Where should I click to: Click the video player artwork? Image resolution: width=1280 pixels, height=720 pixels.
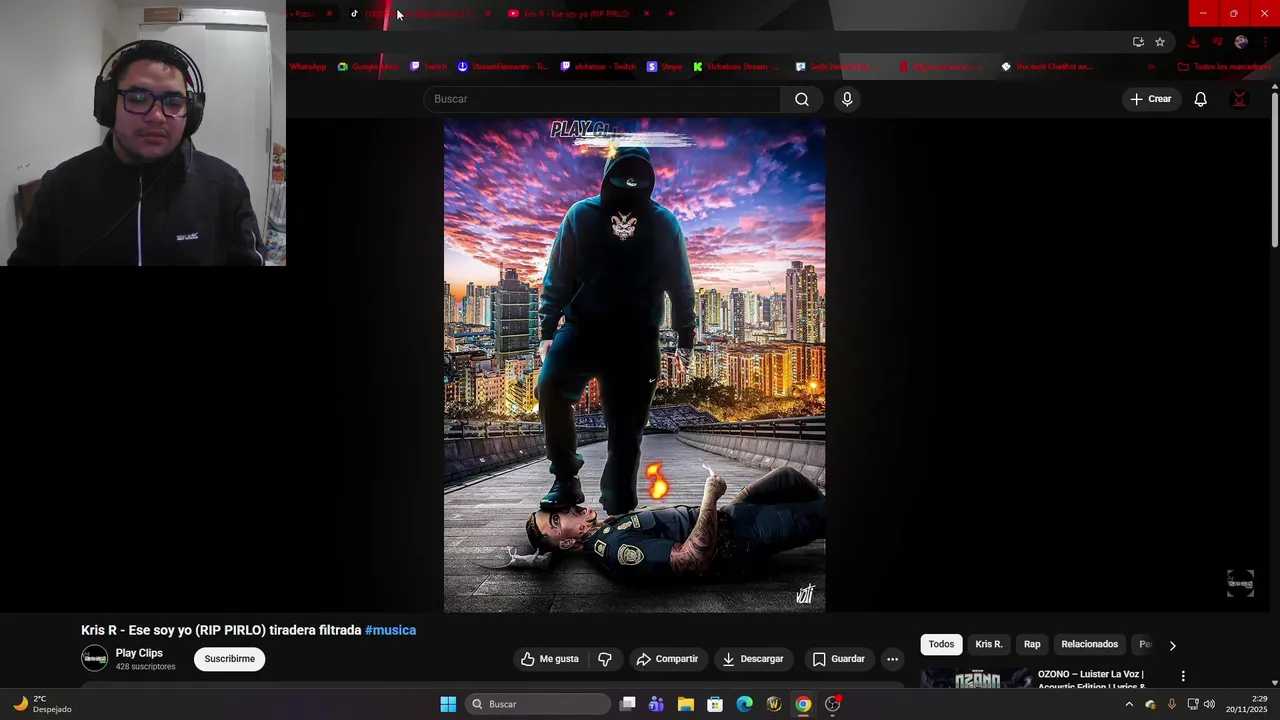click(x=634, y=365)
